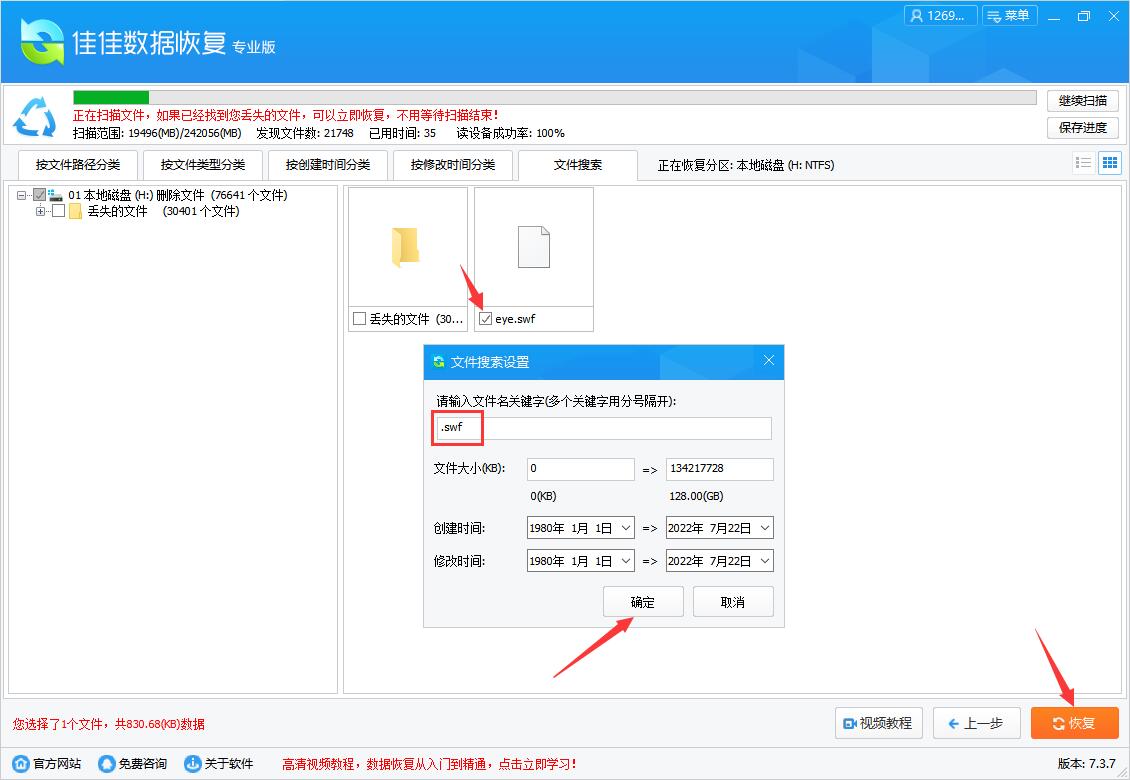Screen dimensions: 1130x780
Task: Switch to grid view icon
Action: [x=1109, y=162]
